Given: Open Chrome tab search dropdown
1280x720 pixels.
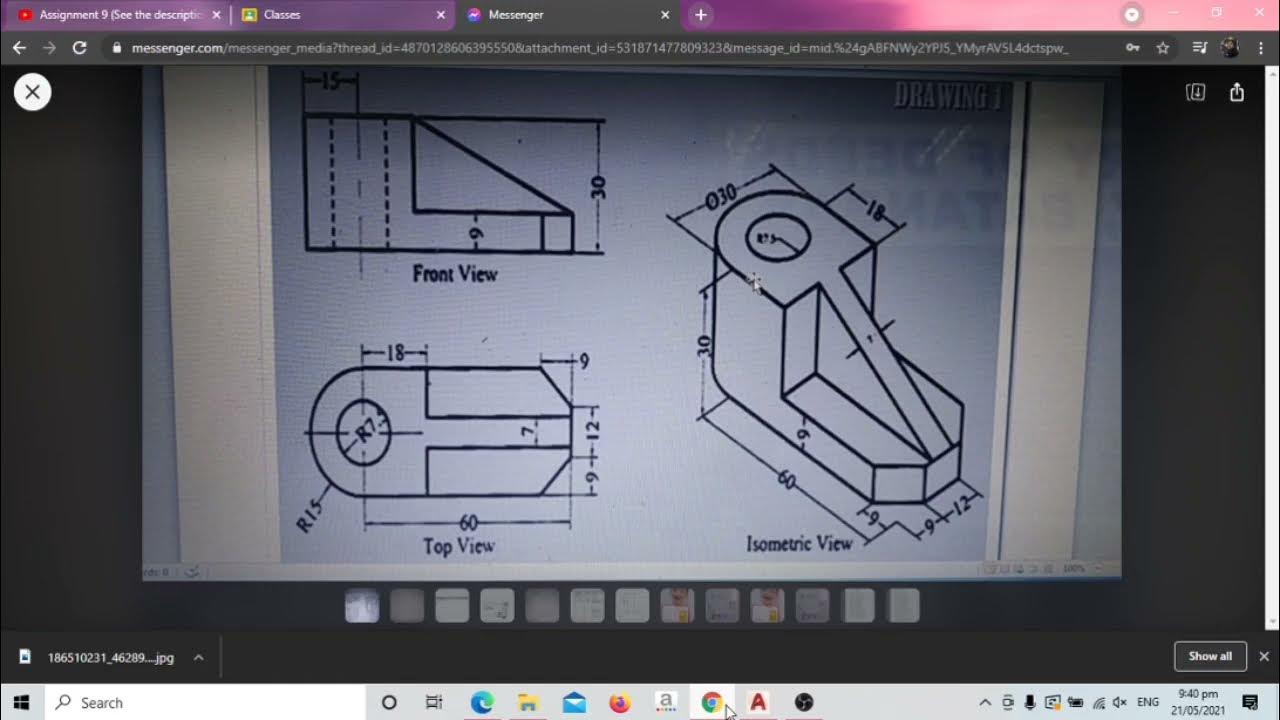Looking at the screenshot, I should point(1132,14).
